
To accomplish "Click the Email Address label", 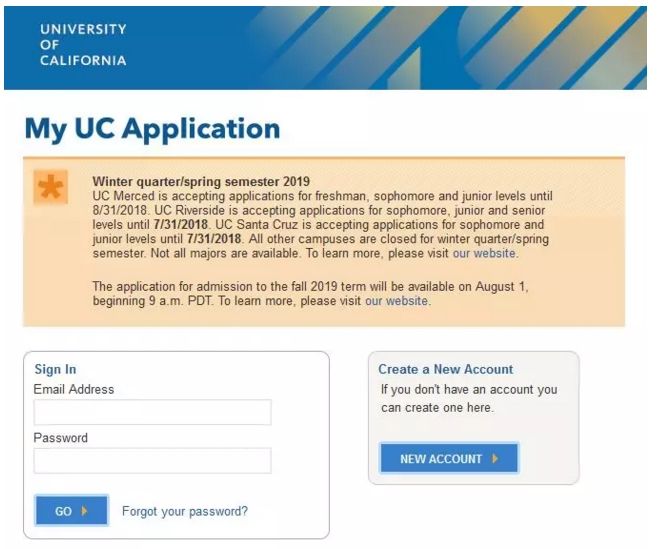I will [74, 389].
